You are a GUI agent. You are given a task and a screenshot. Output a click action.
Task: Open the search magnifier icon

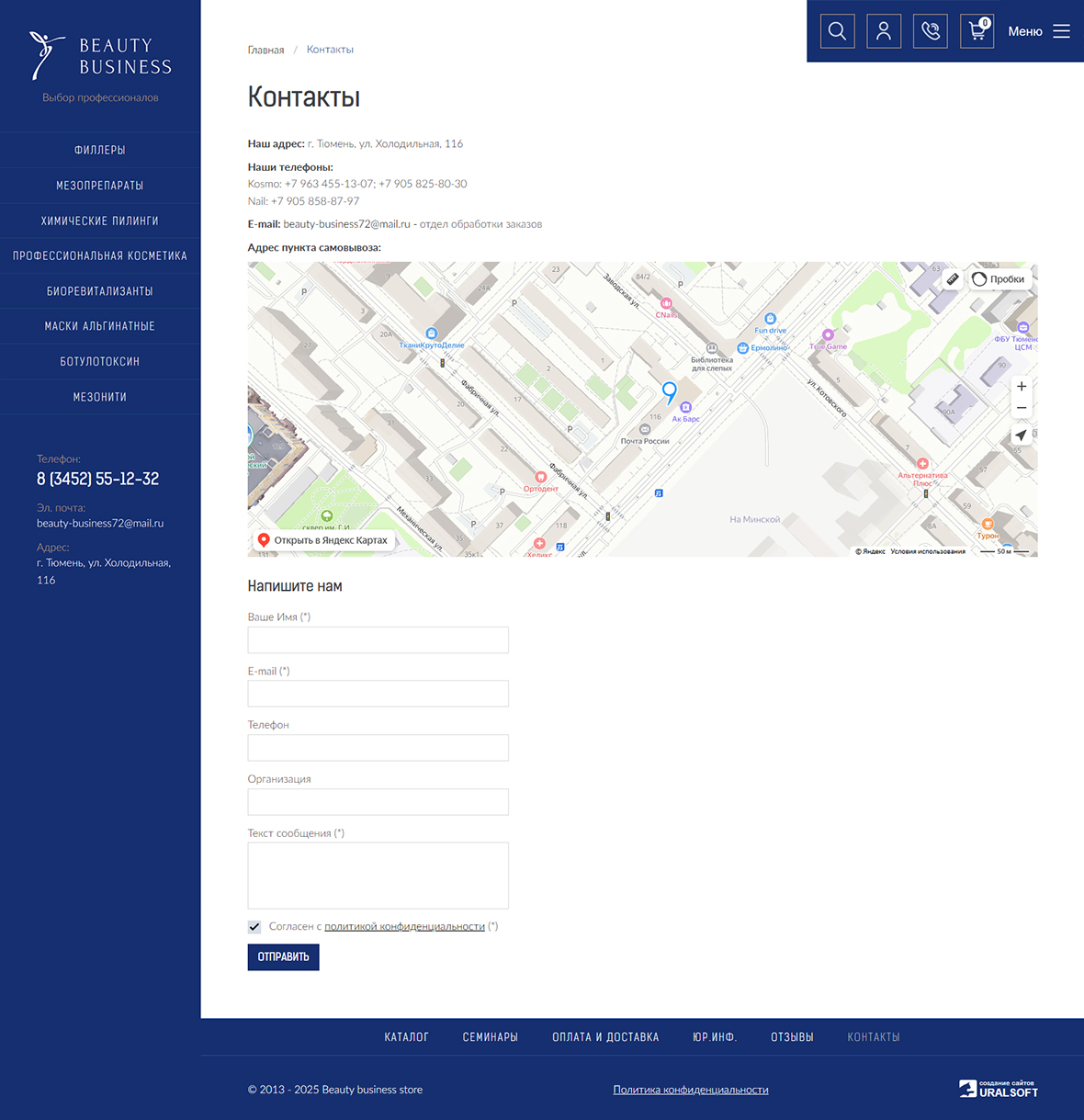pyautogui.click(x=837, y=31)
